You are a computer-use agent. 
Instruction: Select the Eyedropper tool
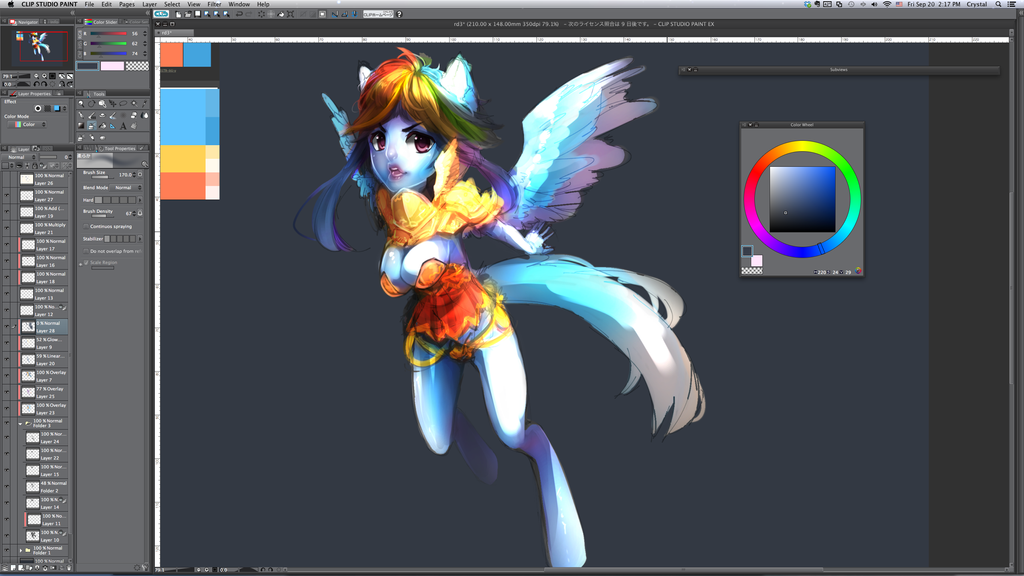pyautogui.click(x=144, y=103)
